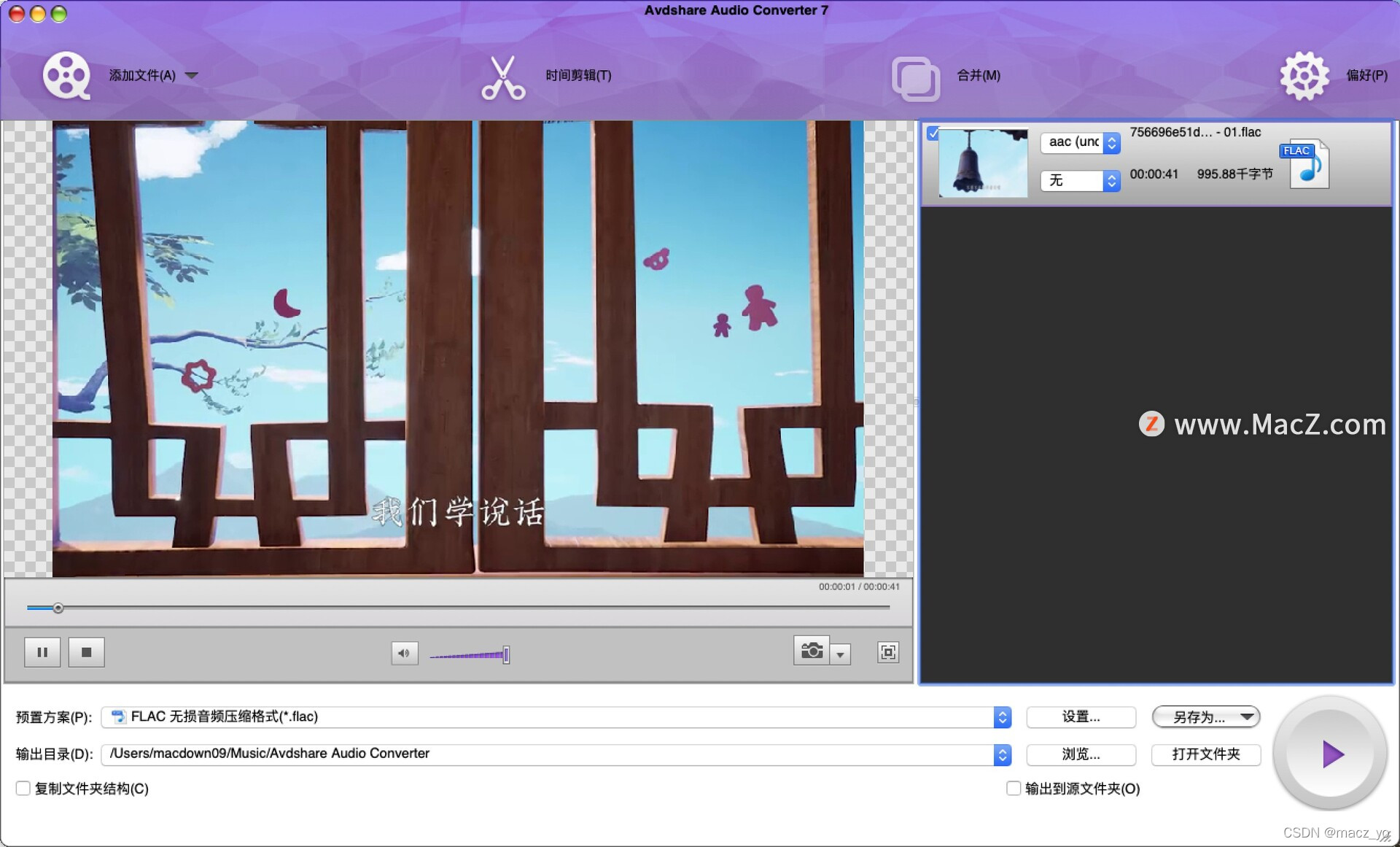This screenshot has height=847, width=1400.
Task: Stop the preview playback
Action: pyautogui.click(x=87, y=652)
